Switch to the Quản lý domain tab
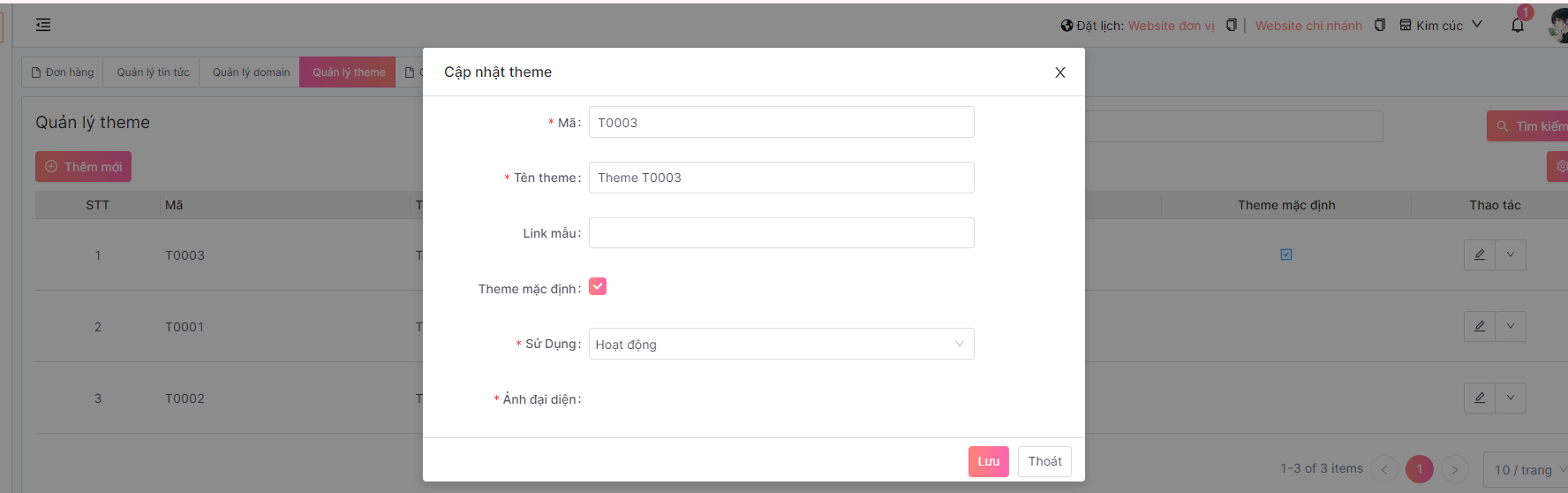Image resolution: width=1568 pixels, height=493 pixels. [x=251, y=72]
